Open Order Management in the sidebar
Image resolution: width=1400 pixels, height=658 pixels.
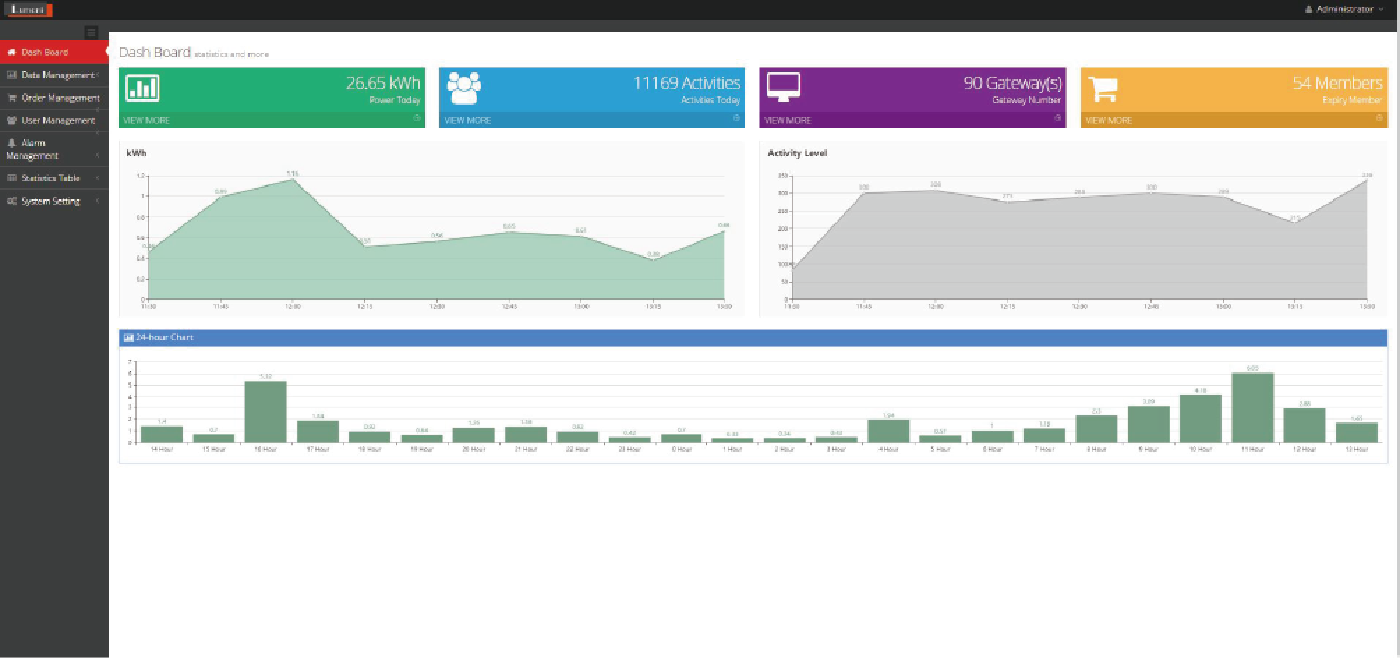pos(54,98)
